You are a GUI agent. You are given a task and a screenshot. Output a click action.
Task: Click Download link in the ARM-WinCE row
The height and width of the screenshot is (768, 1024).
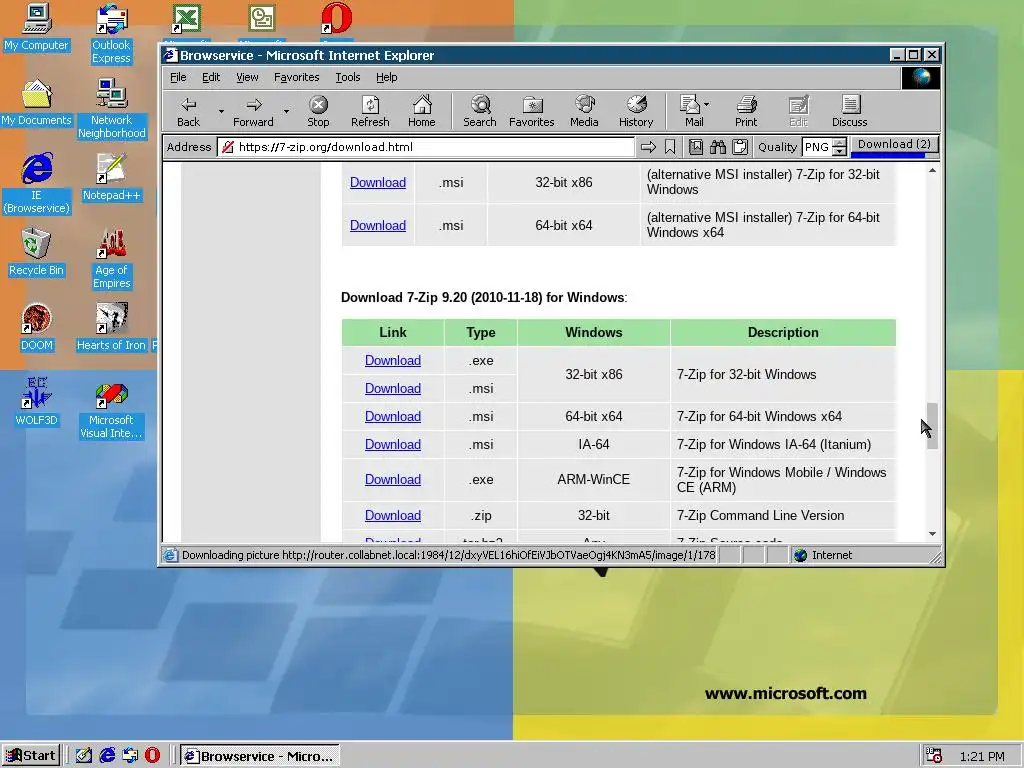pos(392,479)
